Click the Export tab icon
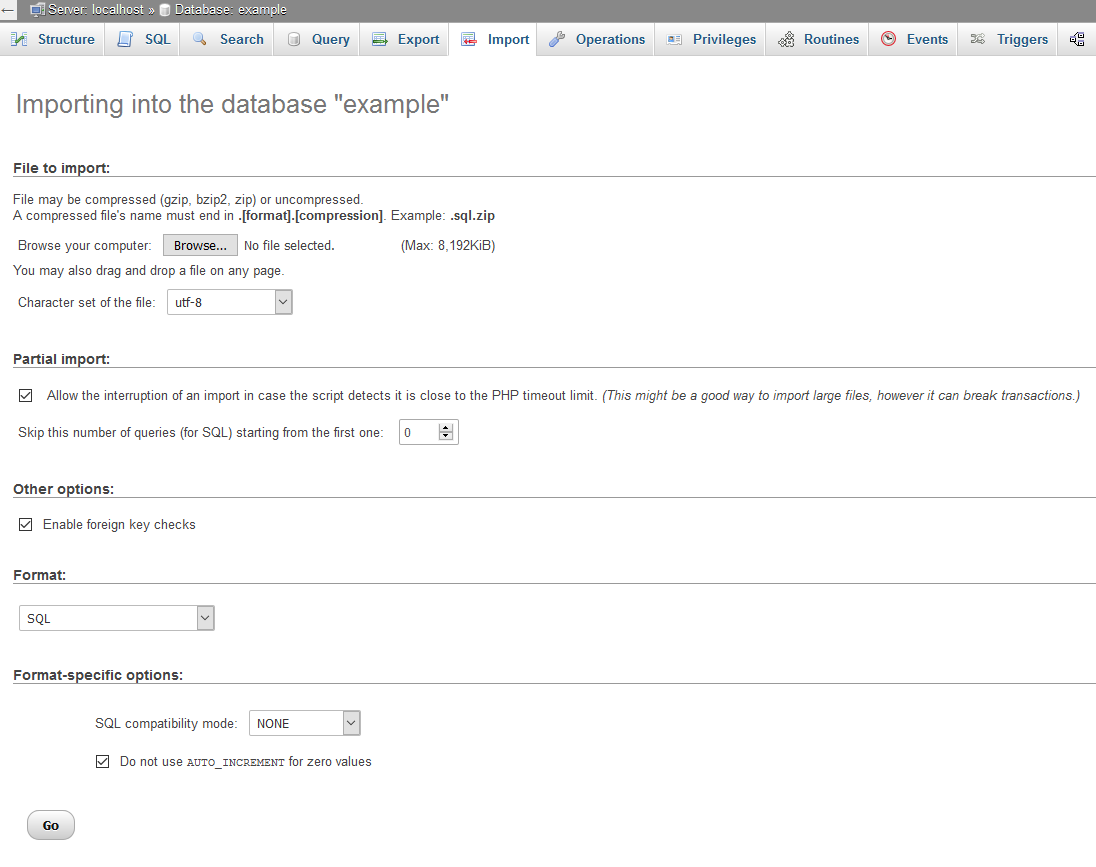The image size is (1096, 867). tap(380, 39)
